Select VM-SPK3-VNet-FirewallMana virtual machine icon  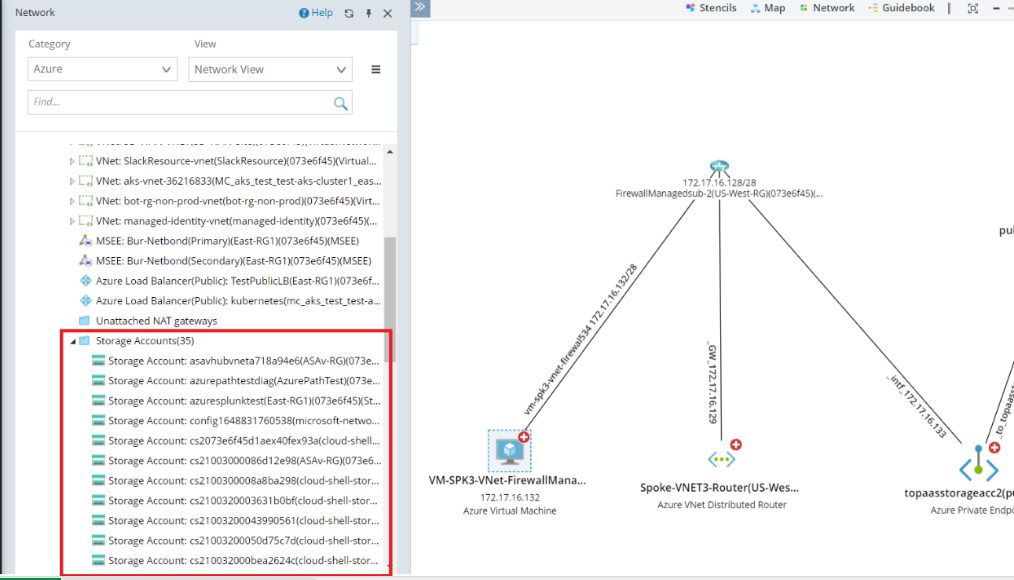coord(510,451)
